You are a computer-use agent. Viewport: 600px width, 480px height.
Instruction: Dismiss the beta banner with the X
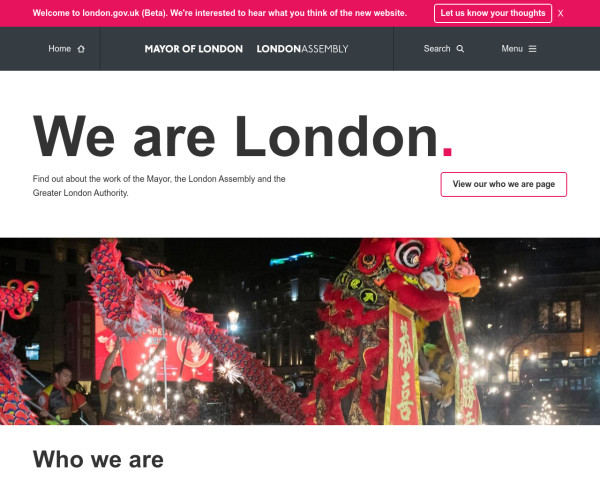(x=560, y=13)
